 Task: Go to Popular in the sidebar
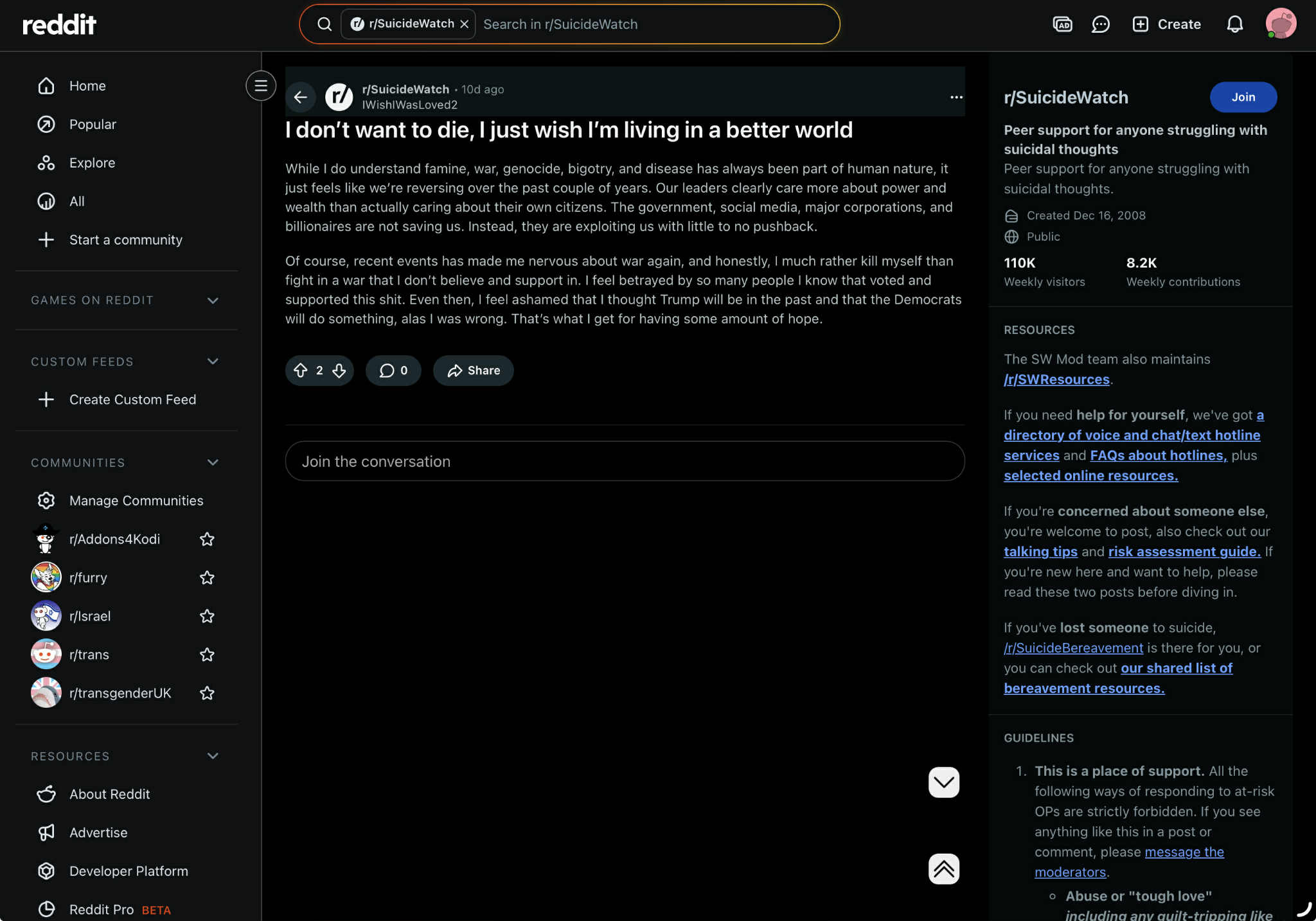point(93,124)
